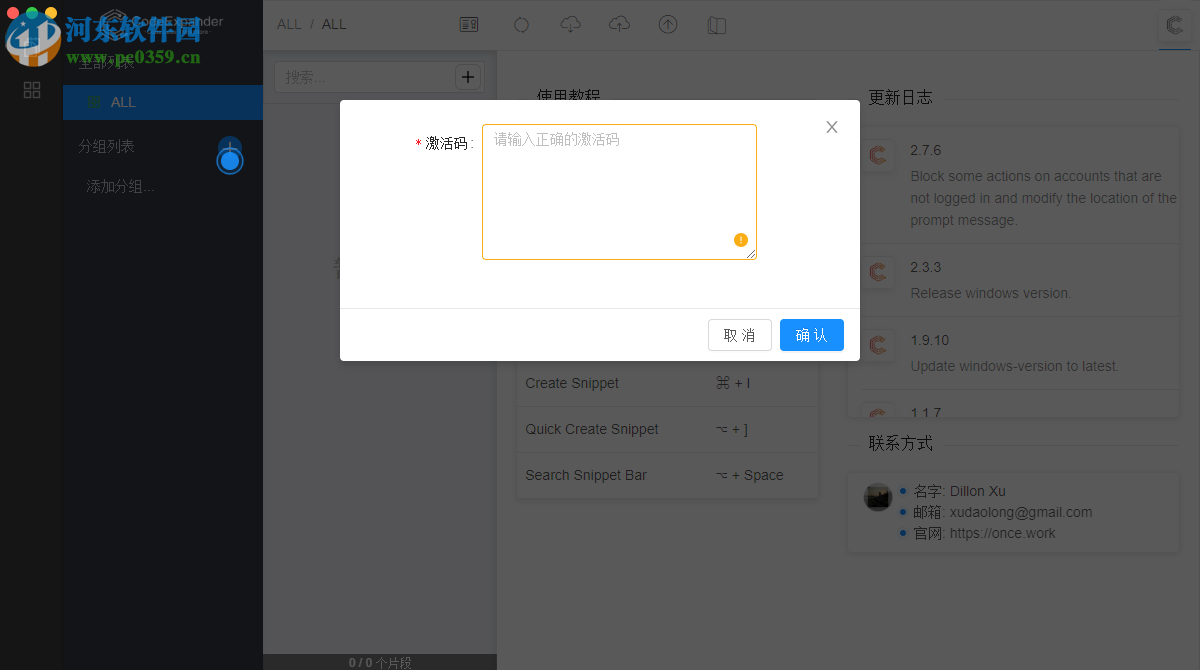Click the grid snippets icon in the left sidebar

pyautogui.click(x=31, y=90)
